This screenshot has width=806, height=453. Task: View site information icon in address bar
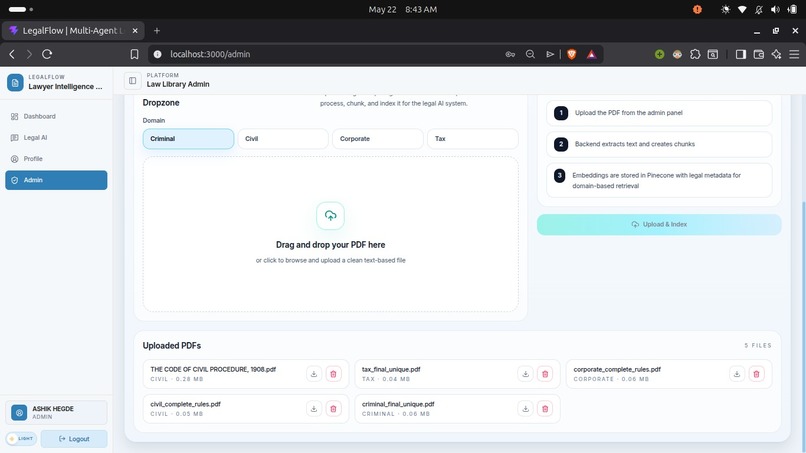coord(158,54)
